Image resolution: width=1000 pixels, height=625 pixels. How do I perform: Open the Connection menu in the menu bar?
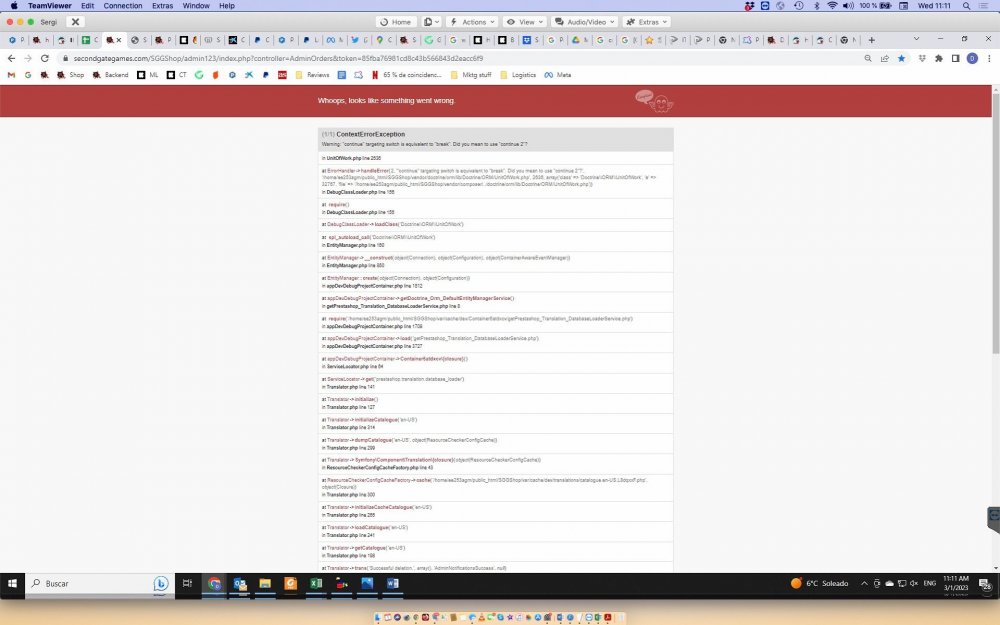coord(122,5)
